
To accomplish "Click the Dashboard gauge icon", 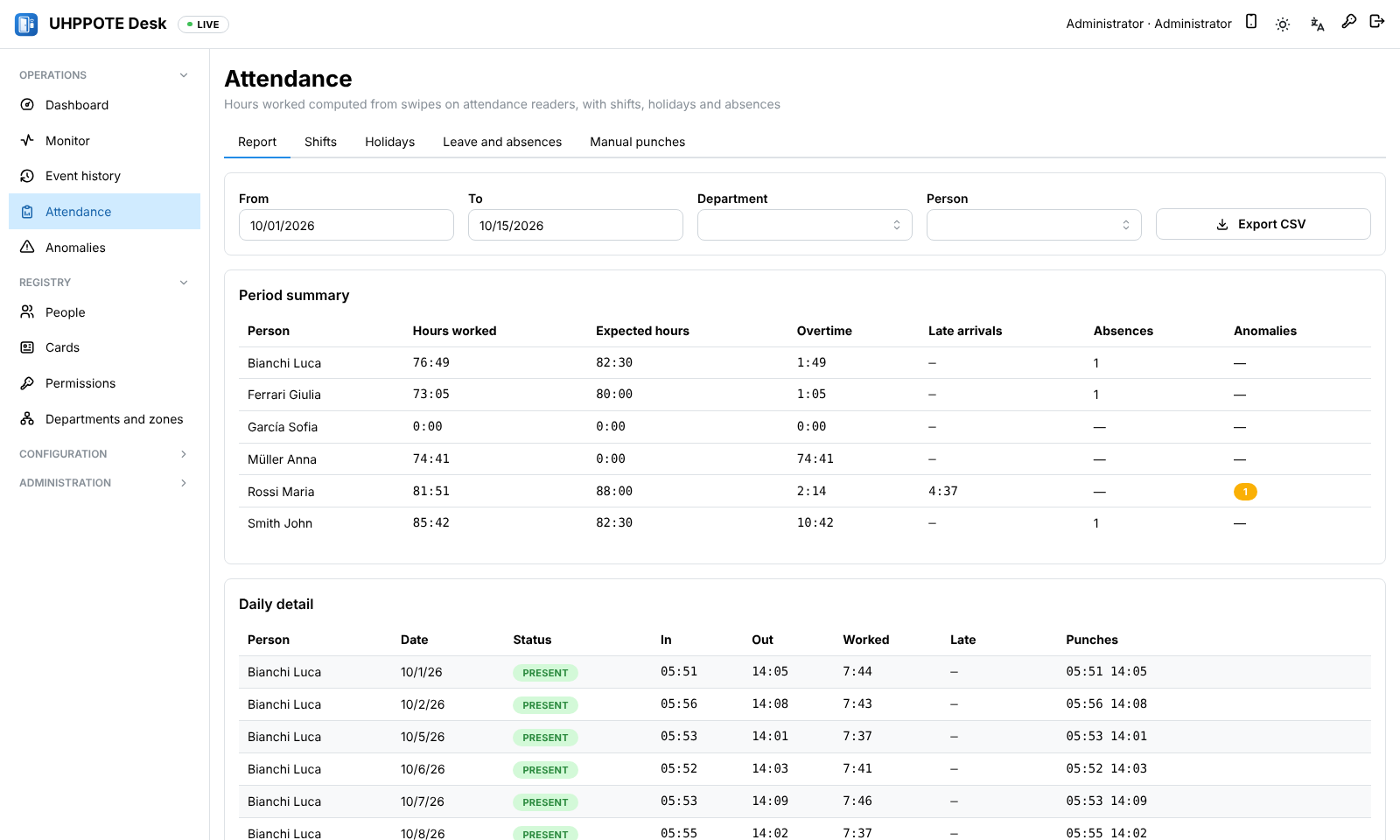I will pos(27,105).
